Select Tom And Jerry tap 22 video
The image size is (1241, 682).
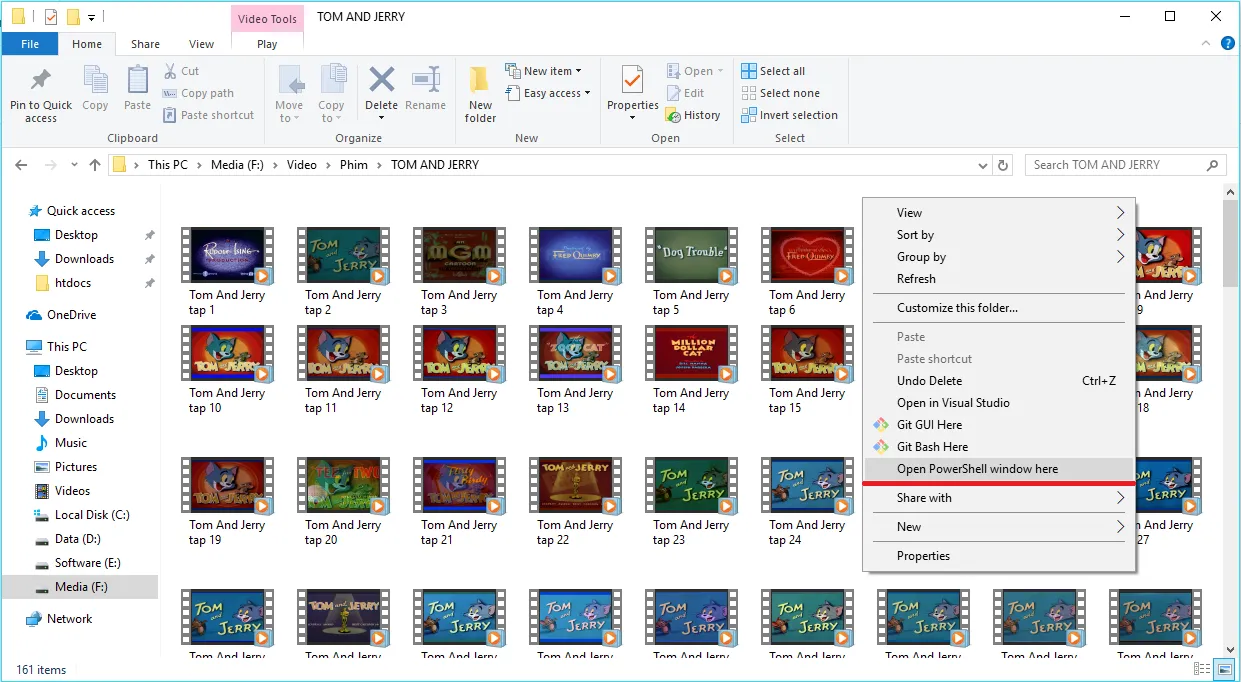(x=575, y=501)
